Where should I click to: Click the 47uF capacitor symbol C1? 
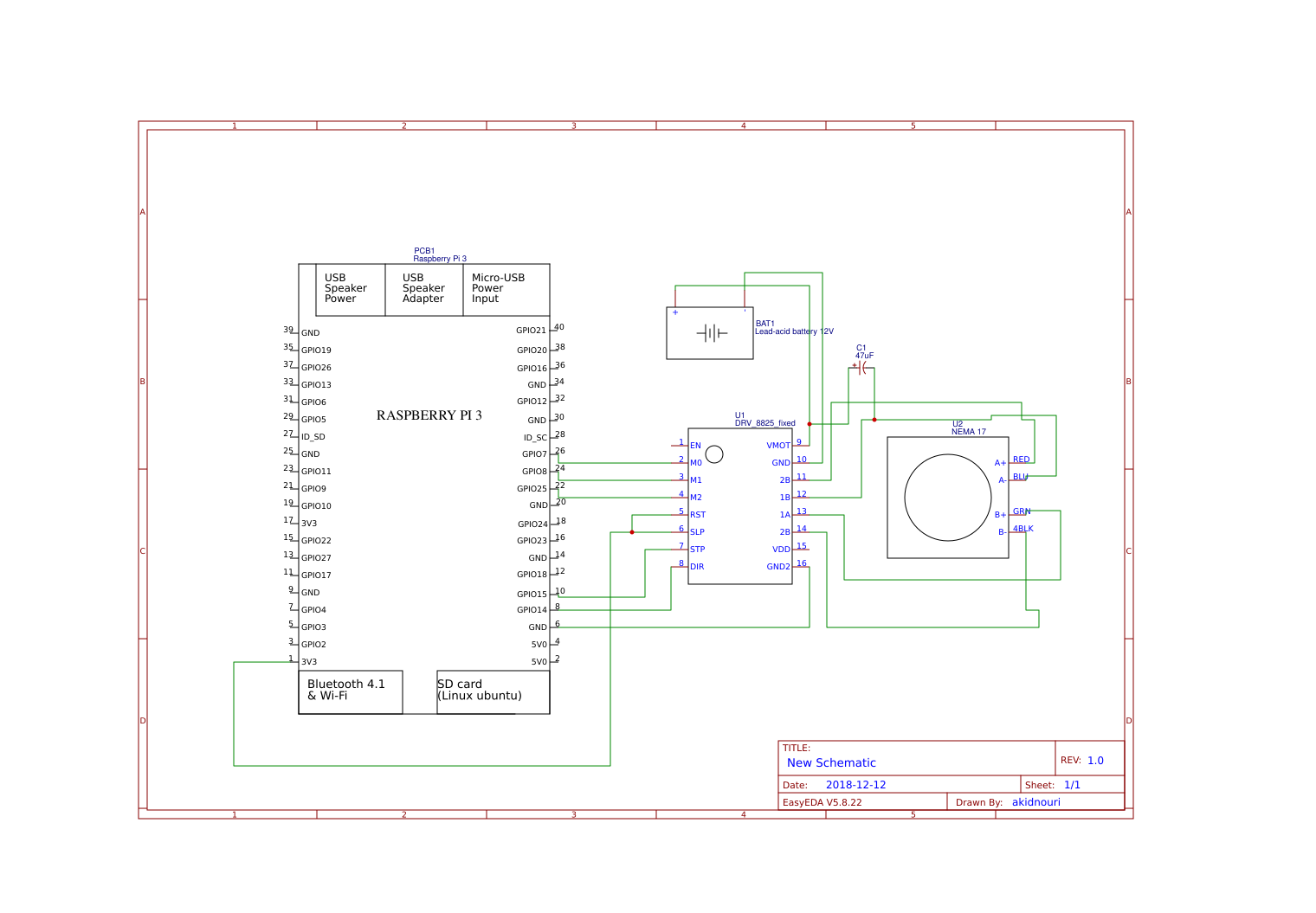861,367
